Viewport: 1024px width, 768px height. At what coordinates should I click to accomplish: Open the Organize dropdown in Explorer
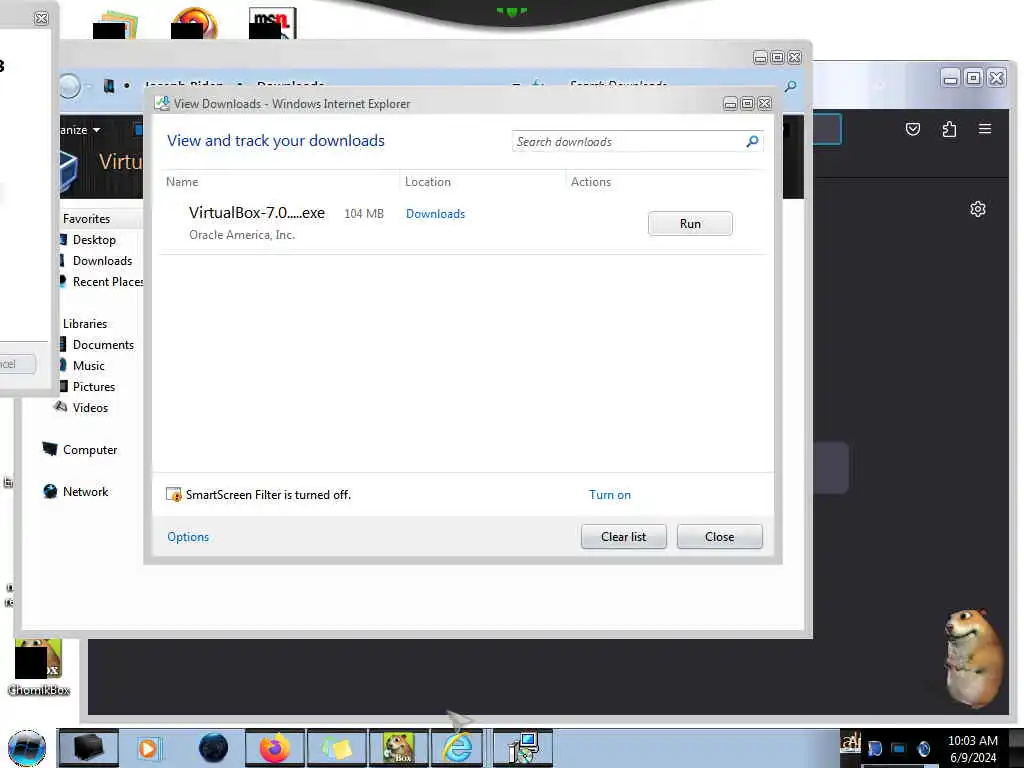[x=80, y=130]
